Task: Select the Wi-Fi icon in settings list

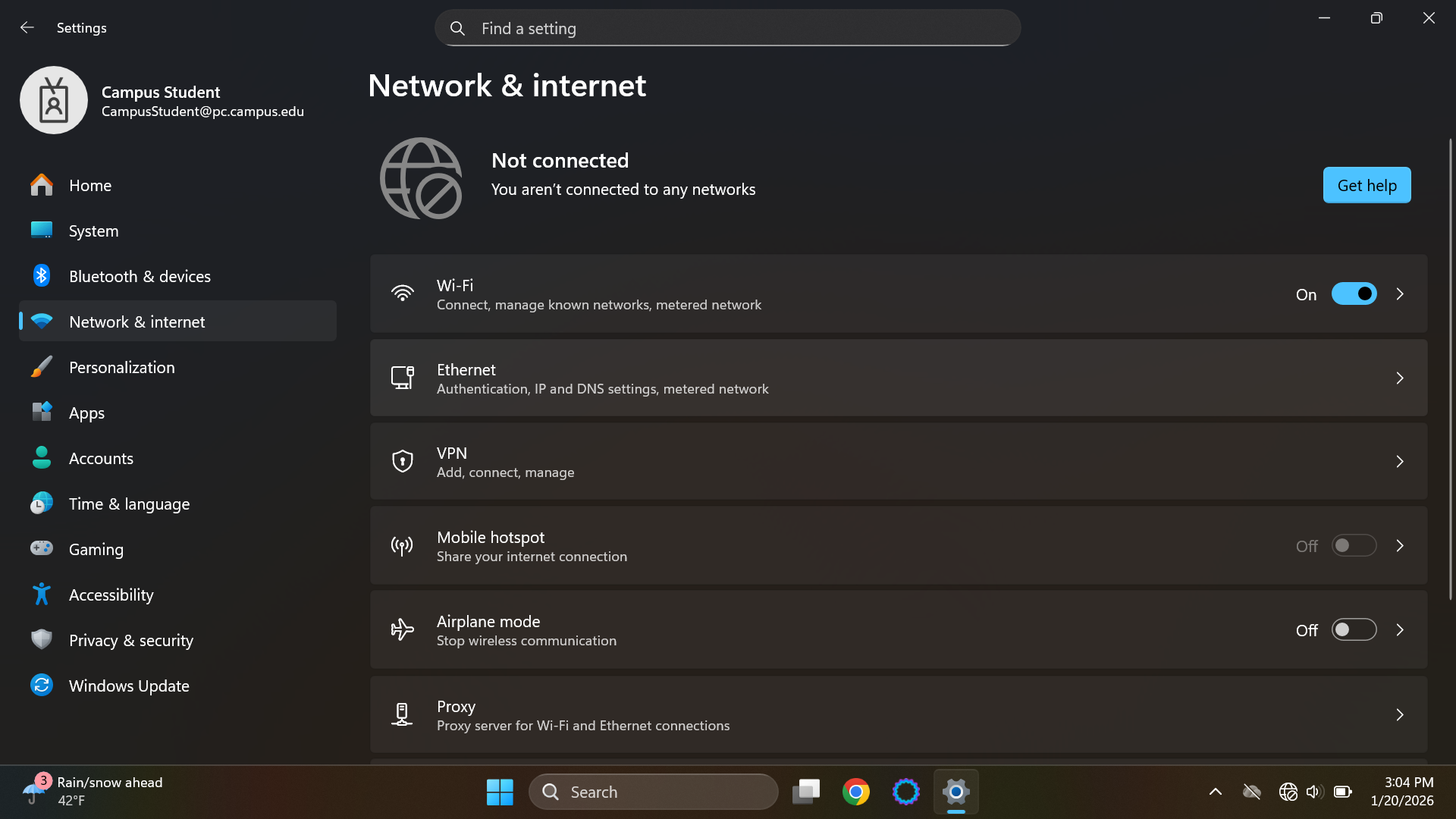Action: [x=403, y=293]
